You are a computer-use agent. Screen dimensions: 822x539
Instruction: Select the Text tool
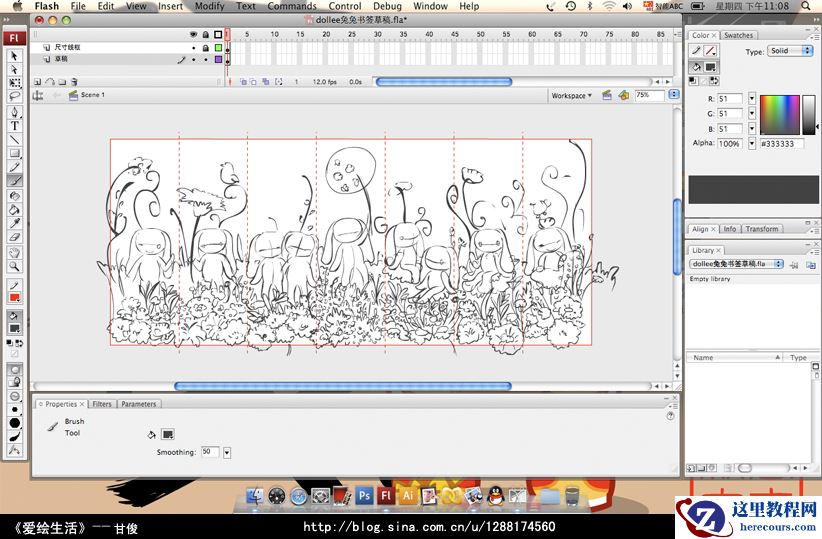pos(15,126)
